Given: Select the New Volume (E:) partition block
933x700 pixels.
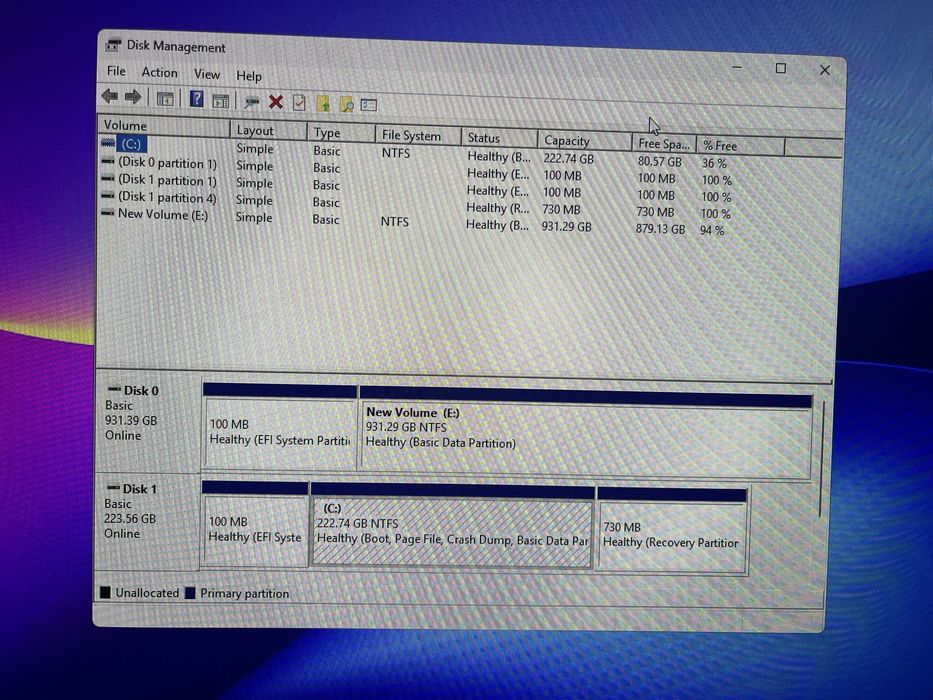Looking at the screenshot, I should pos(586,432).
